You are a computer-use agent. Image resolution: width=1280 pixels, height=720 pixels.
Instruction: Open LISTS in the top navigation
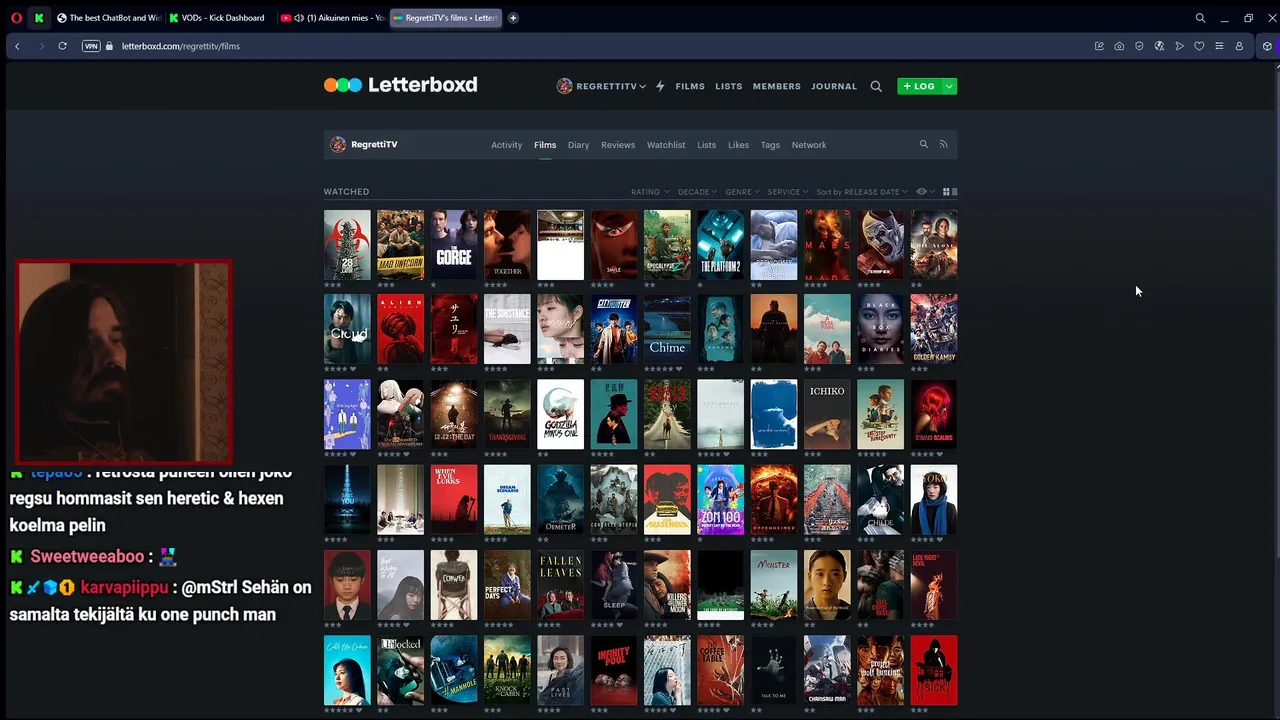tap(729, 86)
